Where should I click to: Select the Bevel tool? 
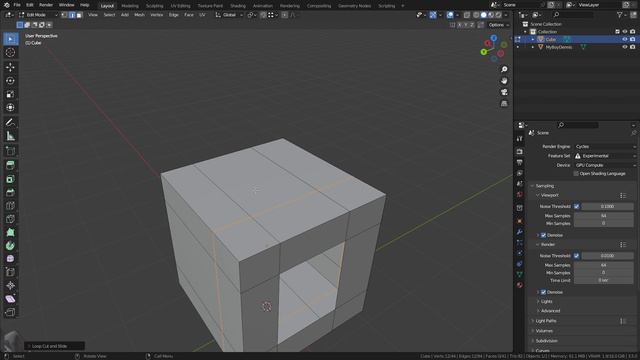10,192
